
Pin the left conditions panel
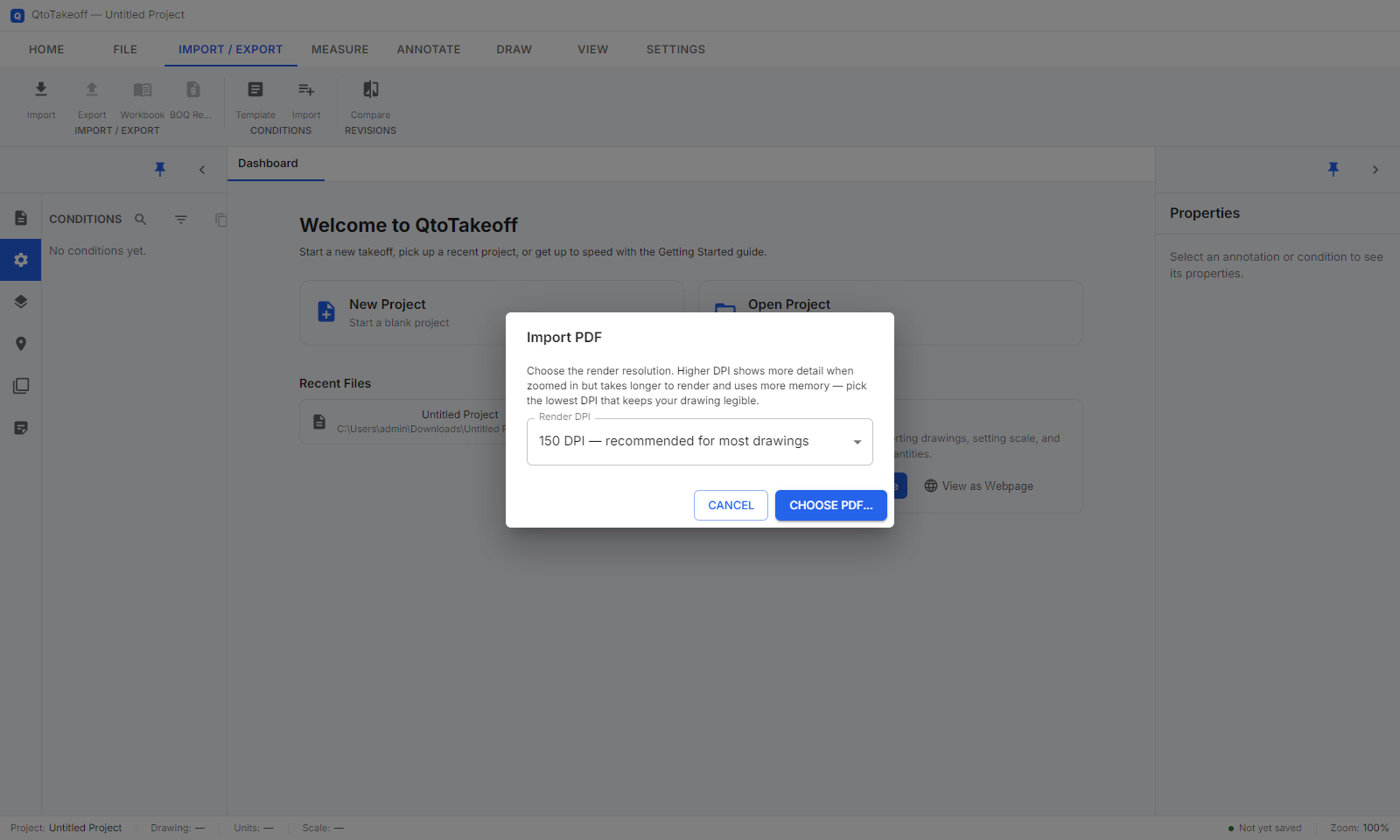click(160, 169)
